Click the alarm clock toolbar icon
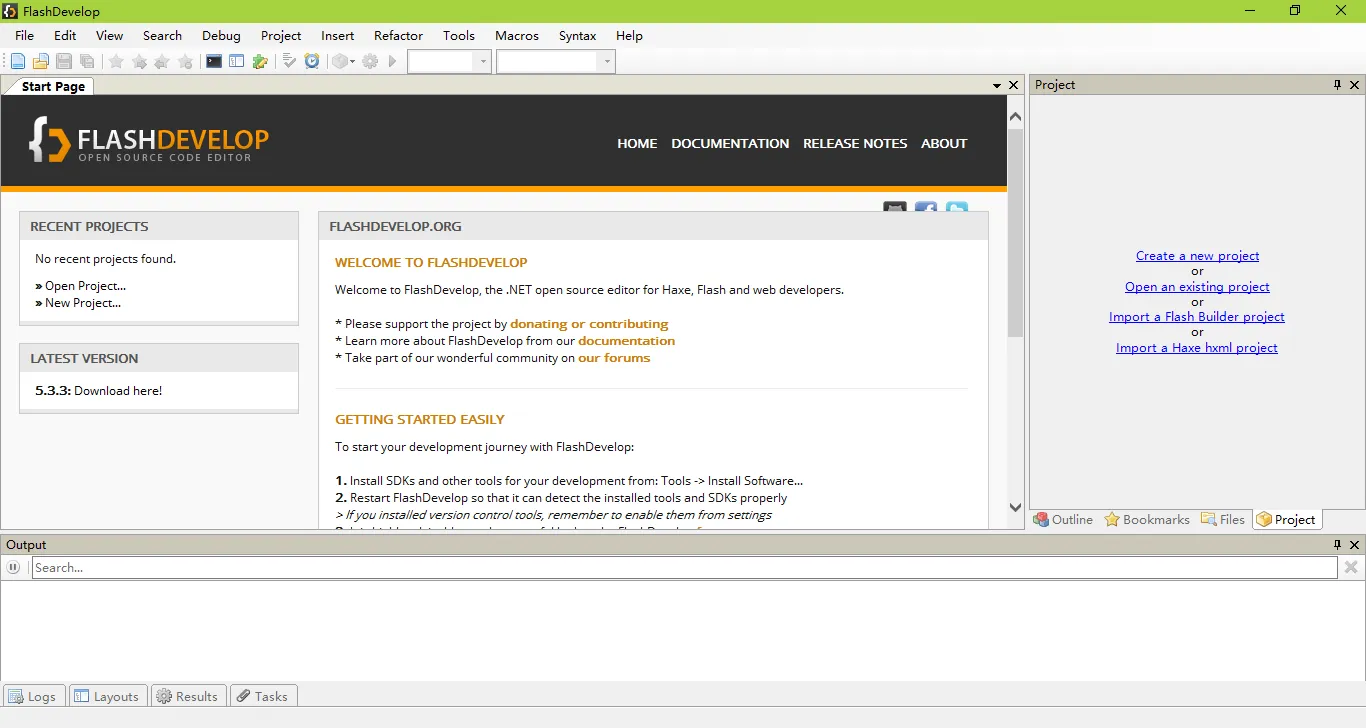Viewport: 1366px width, 728px height. pos(312,62)
